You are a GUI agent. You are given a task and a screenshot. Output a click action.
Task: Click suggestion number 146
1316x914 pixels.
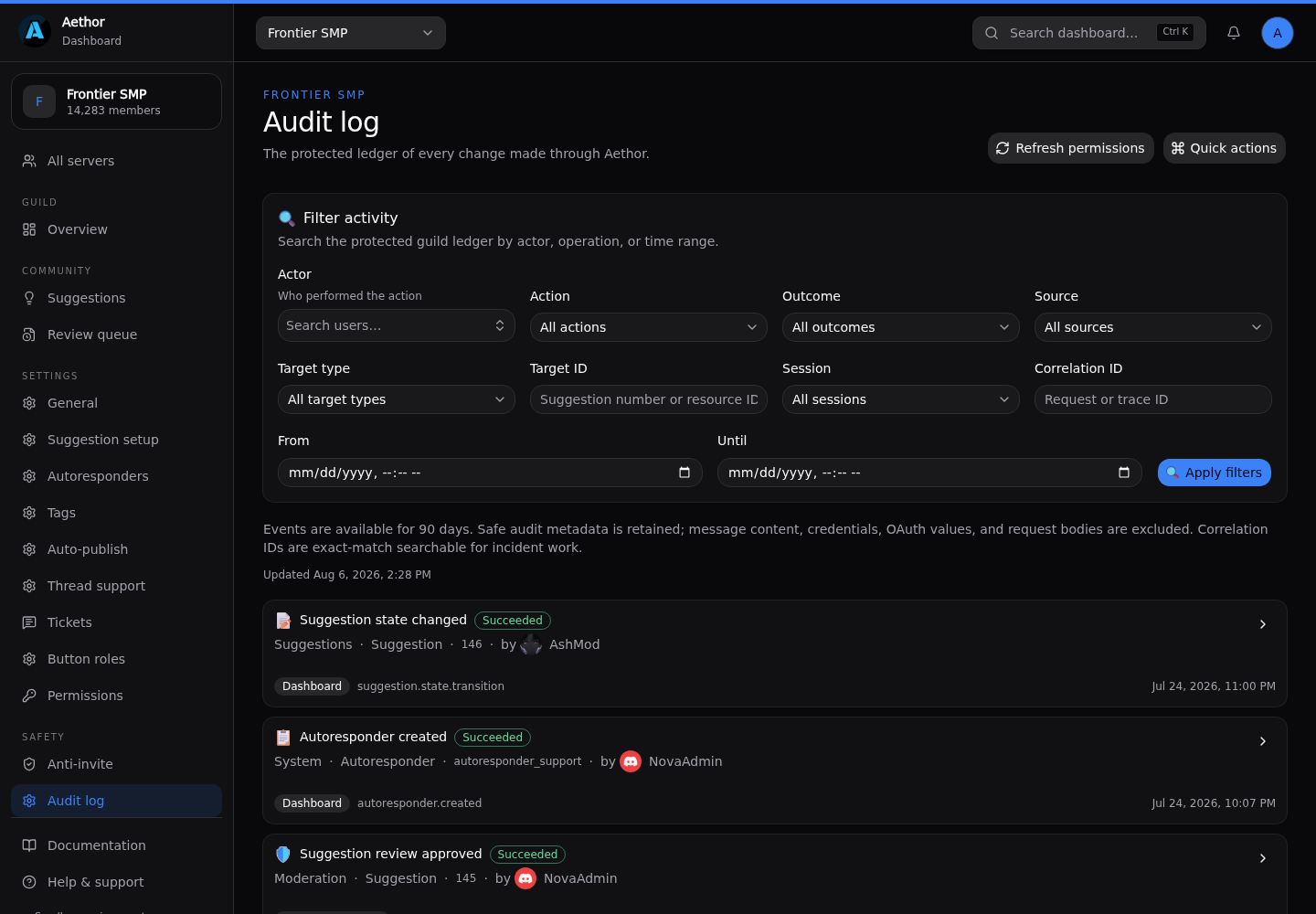pyautogui.click(x=472, y=644)
